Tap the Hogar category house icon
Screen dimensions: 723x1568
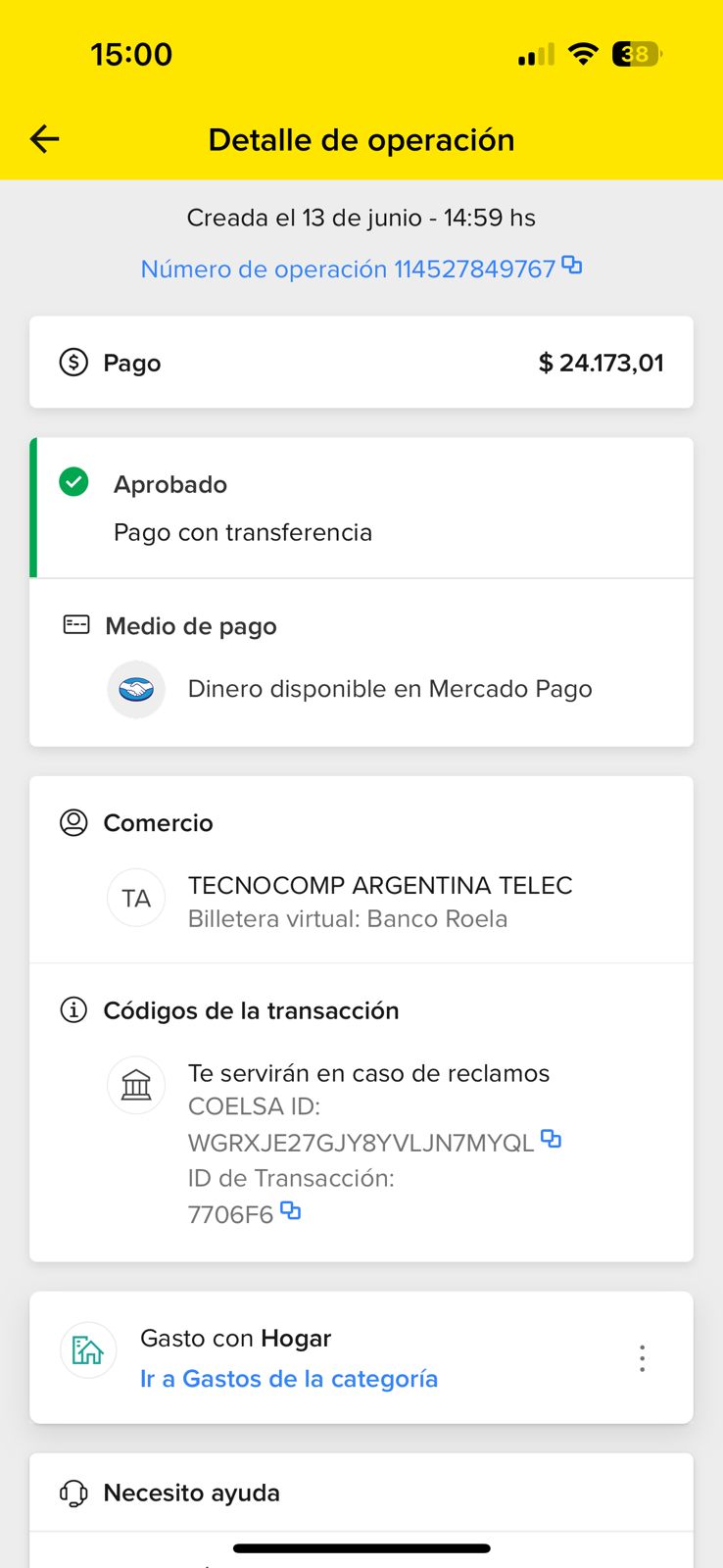pos(88,1350)
